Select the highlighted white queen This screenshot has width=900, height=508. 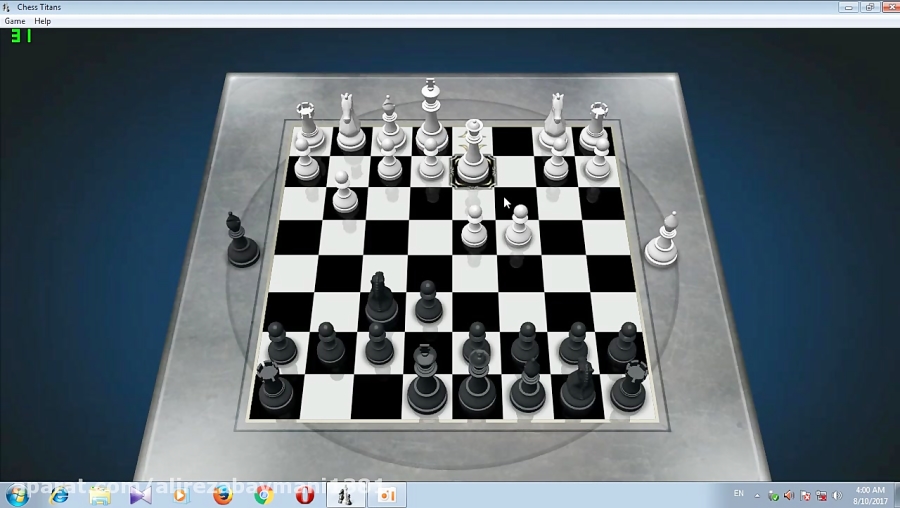(x=473, y=152)
